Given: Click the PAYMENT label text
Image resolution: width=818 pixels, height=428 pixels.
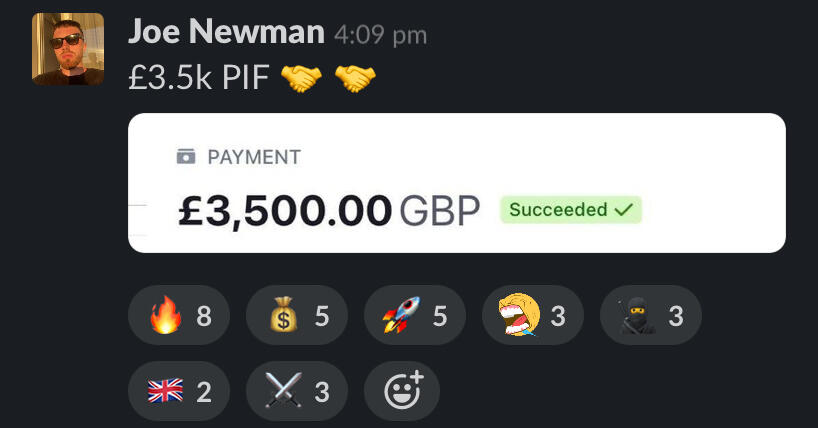Looking at the screenshot, I should coord(254,157).
